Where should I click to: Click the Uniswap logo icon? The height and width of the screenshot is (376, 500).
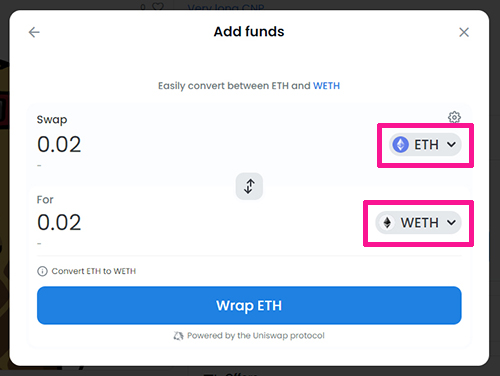(178, 336)
